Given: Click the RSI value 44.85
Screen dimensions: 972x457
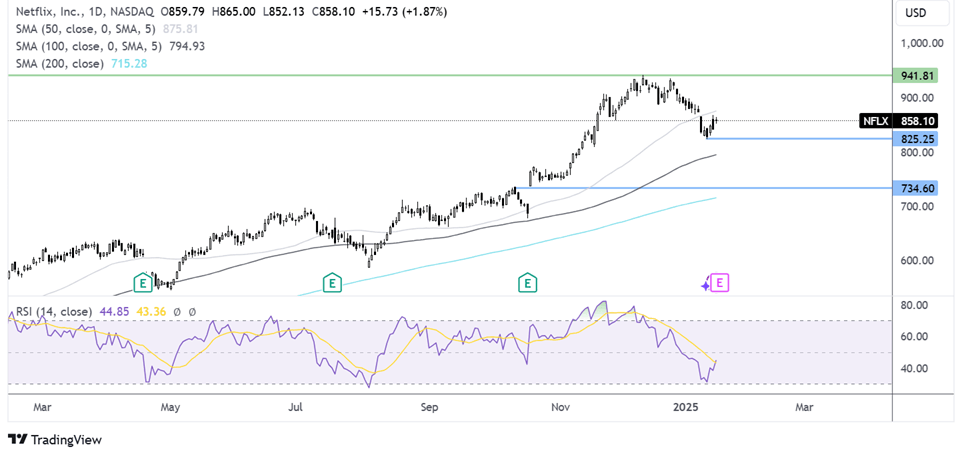Looking at the screenshot, I should (x=114, y=311).
